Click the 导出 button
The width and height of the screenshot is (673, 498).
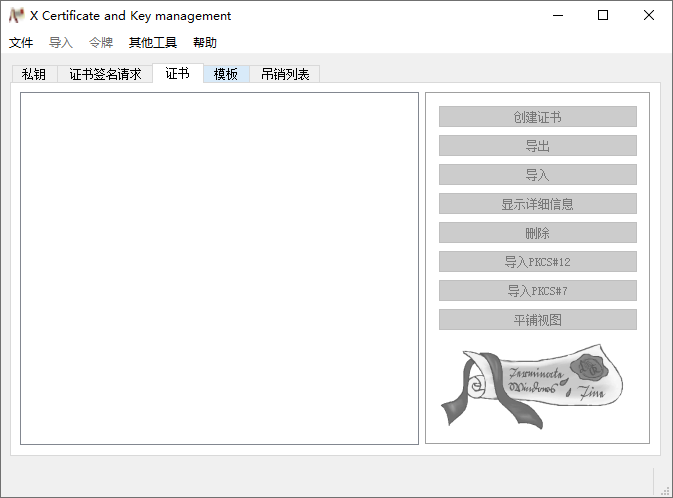(537, 146)
